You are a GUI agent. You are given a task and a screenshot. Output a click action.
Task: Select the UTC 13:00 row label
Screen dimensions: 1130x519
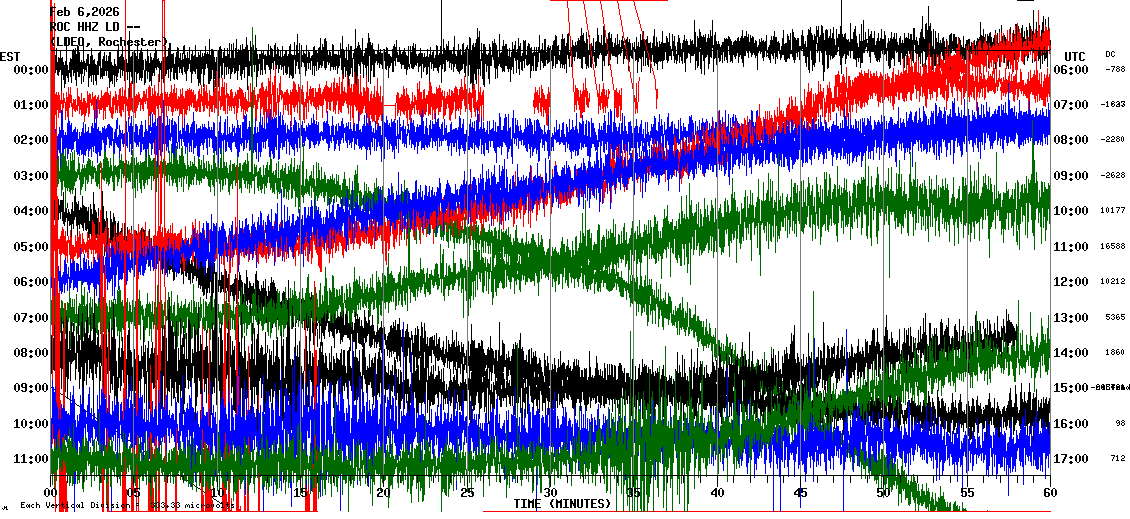point(1071,317)
